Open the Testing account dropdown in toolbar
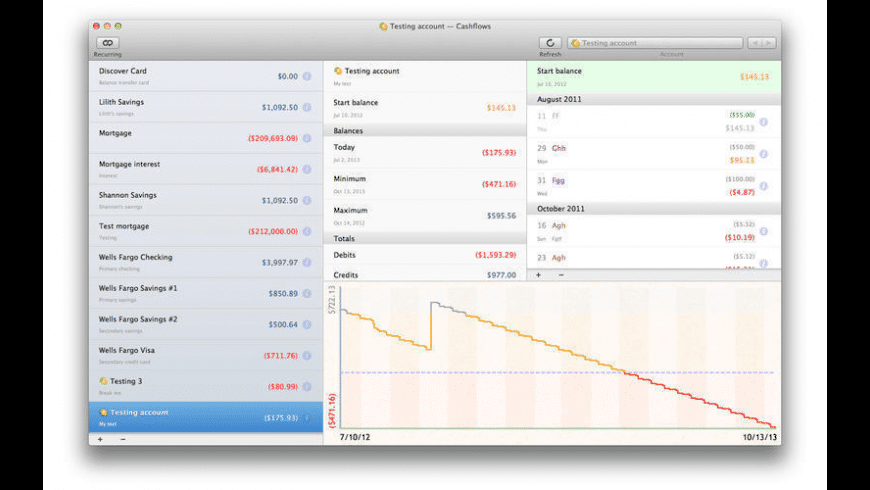Screen dimensions: 870x490 [655, 43]
